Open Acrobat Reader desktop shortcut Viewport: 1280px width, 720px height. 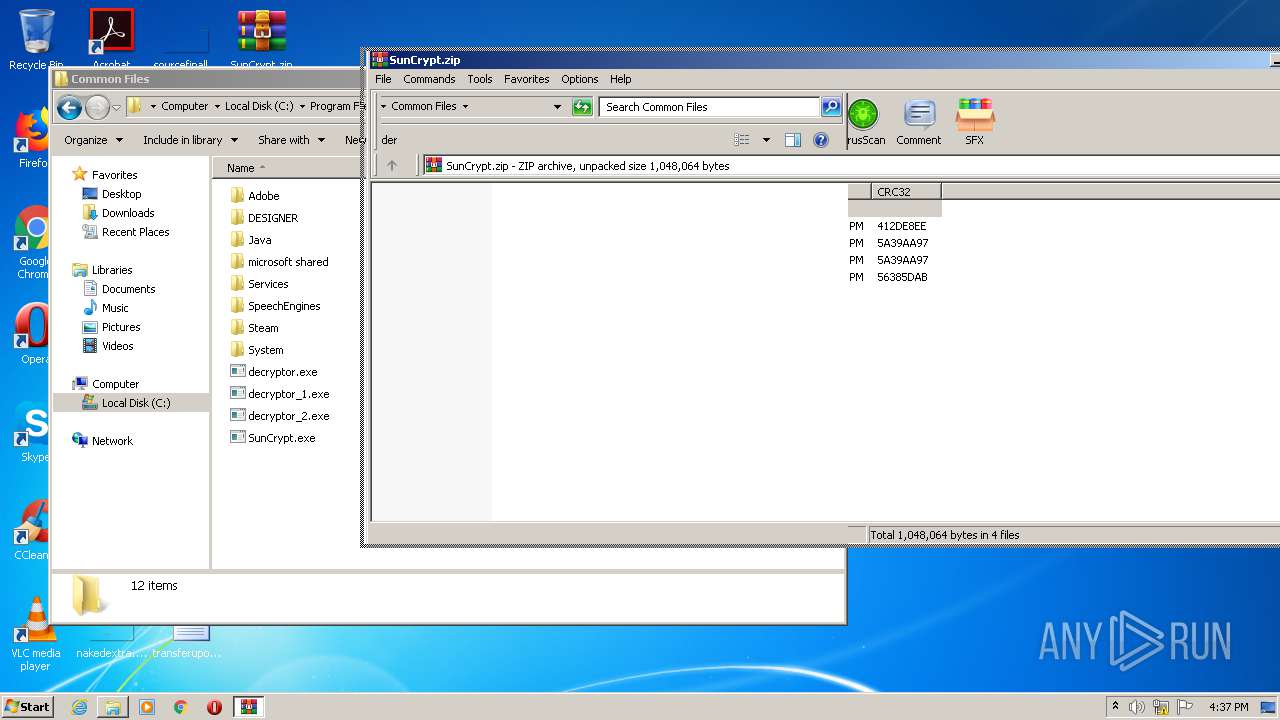pyautogui.click(x=111, y=40)
